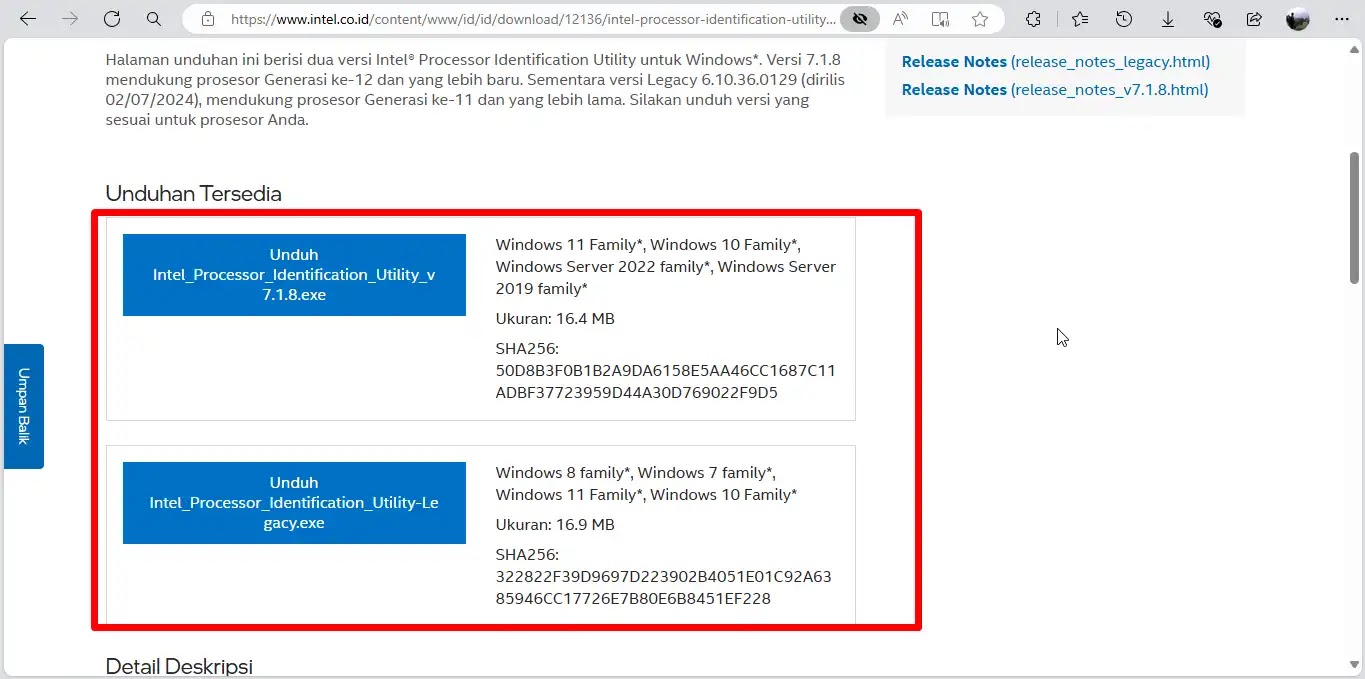Open browser essentials heart icon

tap(1212, 19)
